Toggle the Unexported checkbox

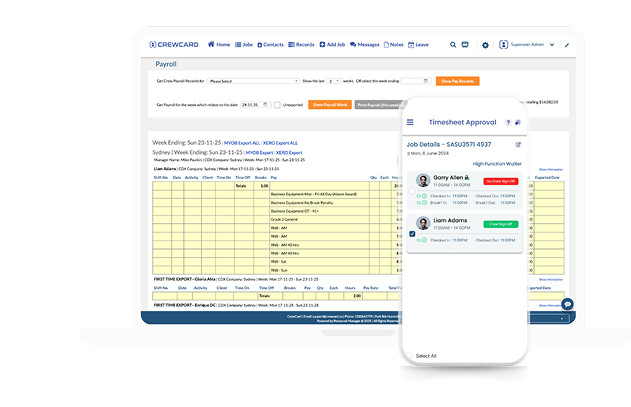[277, 104]
